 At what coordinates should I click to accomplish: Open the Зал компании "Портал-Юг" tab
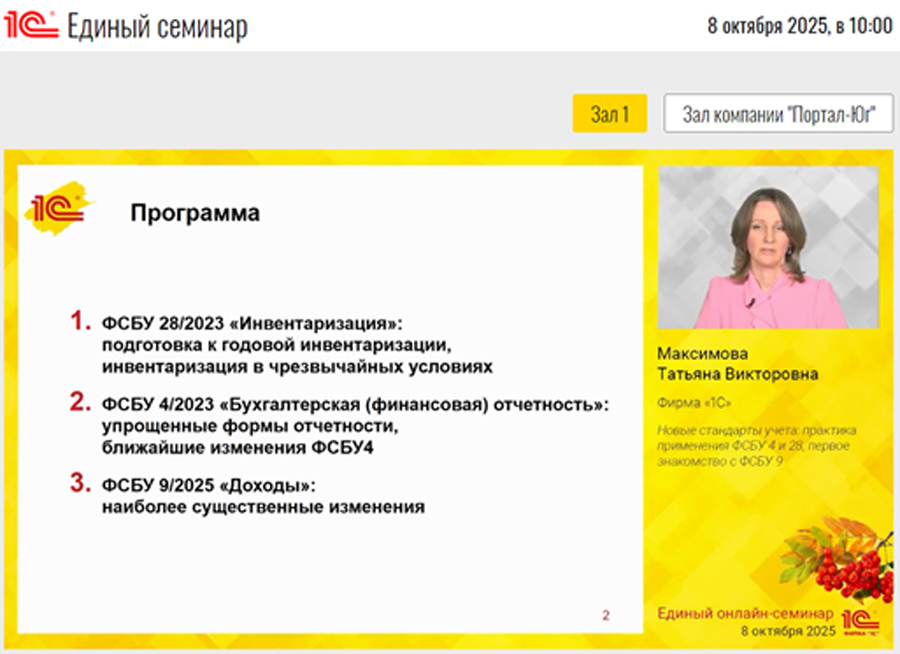pyautogui.click(x=778, y=114)
